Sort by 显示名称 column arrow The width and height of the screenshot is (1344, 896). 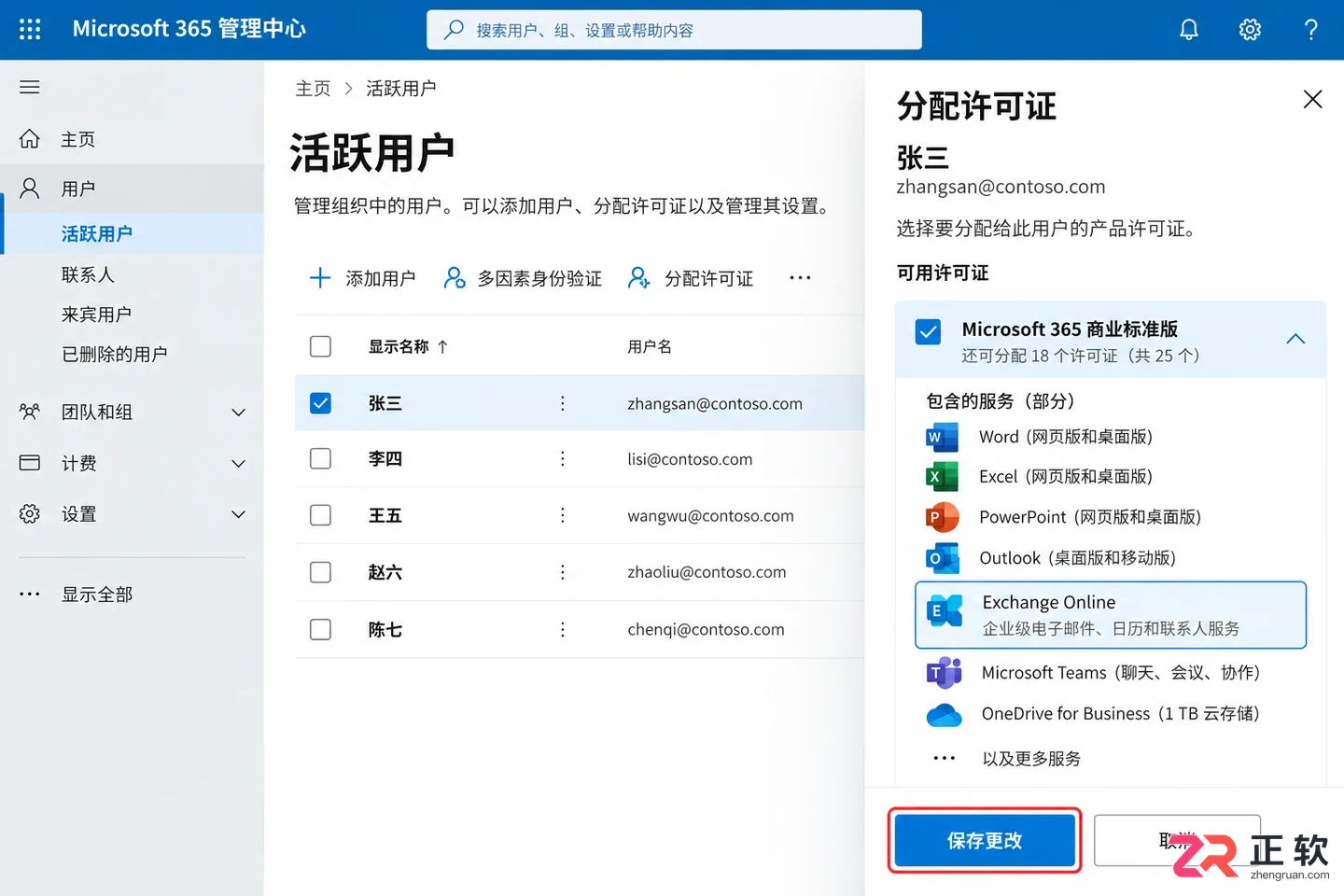pyautogui.click(x=442, y=347)
